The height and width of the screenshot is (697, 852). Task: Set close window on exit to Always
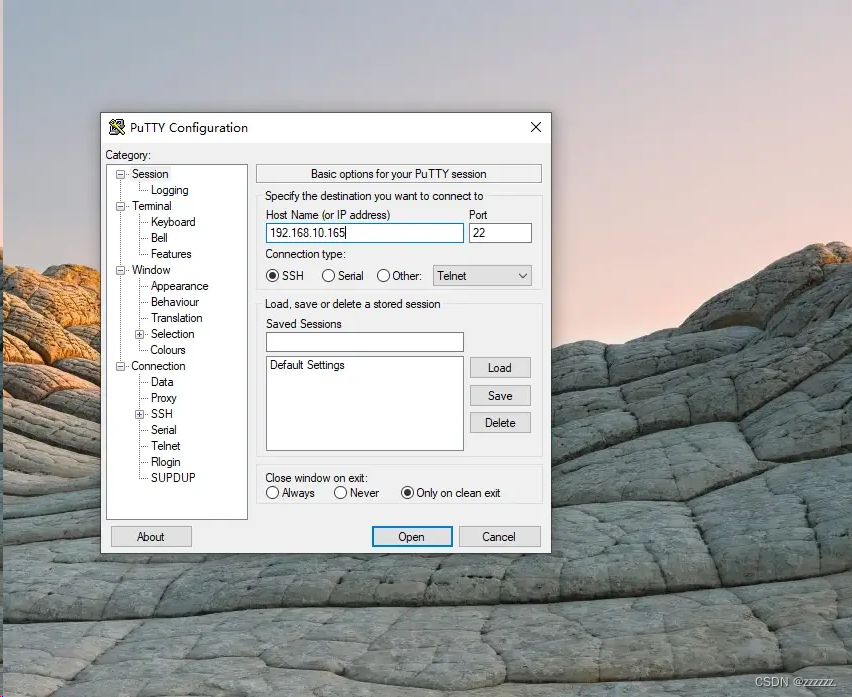click(273, 493)
